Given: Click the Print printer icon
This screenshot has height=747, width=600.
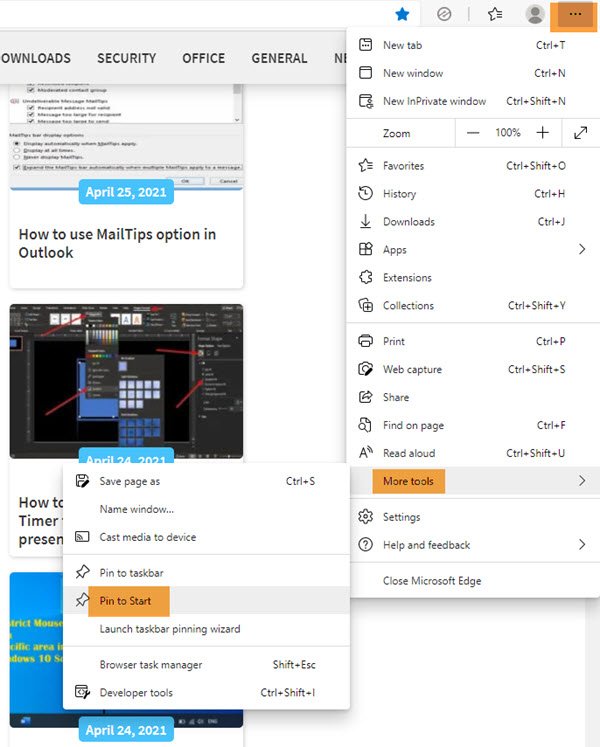Looking at the screenshot, I should pos(366,341).
